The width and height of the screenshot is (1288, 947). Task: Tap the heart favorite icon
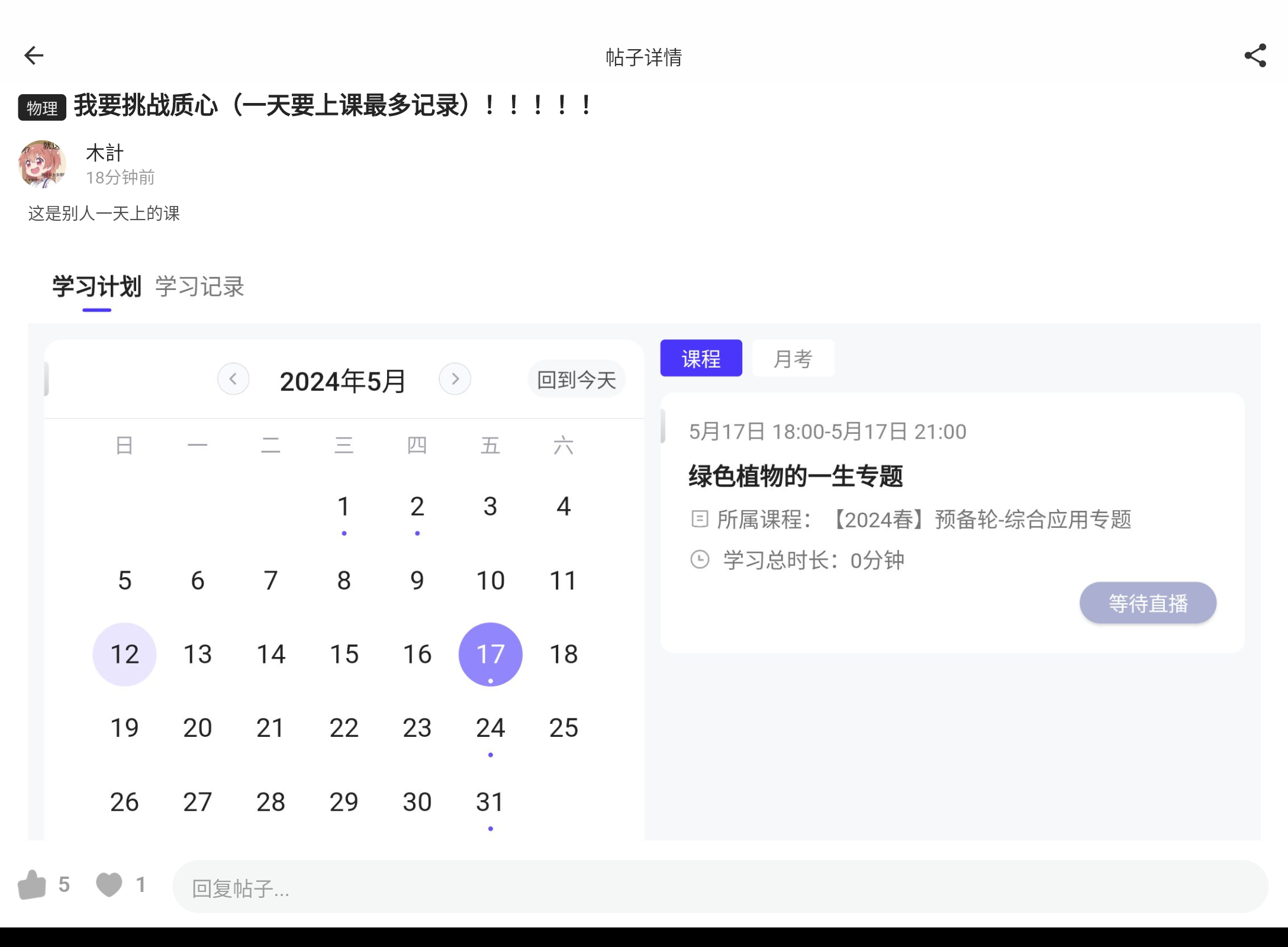(x=109, y=885)
